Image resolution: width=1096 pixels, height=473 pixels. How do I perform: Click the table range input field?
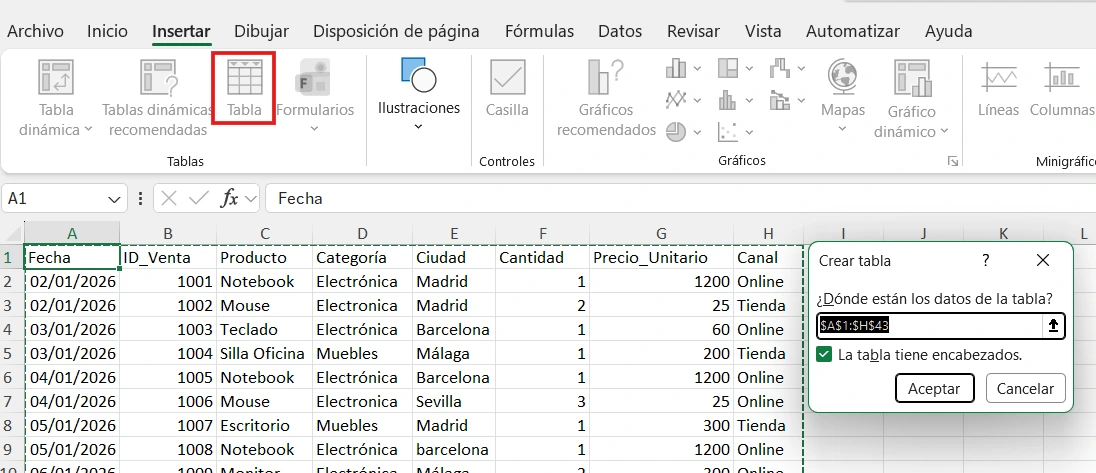pos(931,326)
